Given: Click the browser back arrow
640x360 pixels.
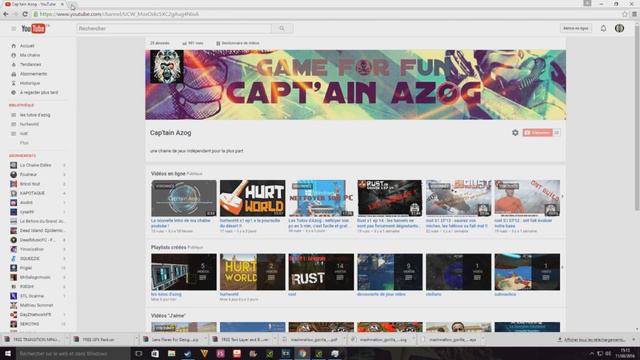Looking at the screenshot, I should click(x=6, y=14).
